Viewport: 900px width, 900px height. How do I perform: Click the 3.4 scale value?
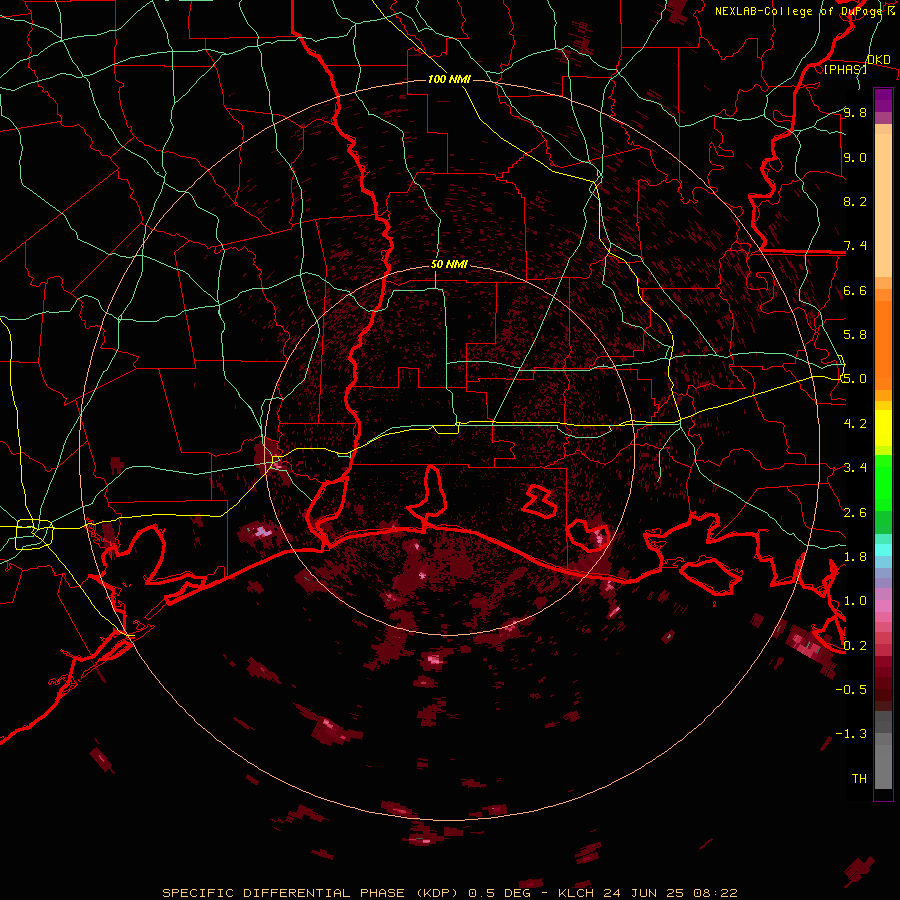point(855,468)
